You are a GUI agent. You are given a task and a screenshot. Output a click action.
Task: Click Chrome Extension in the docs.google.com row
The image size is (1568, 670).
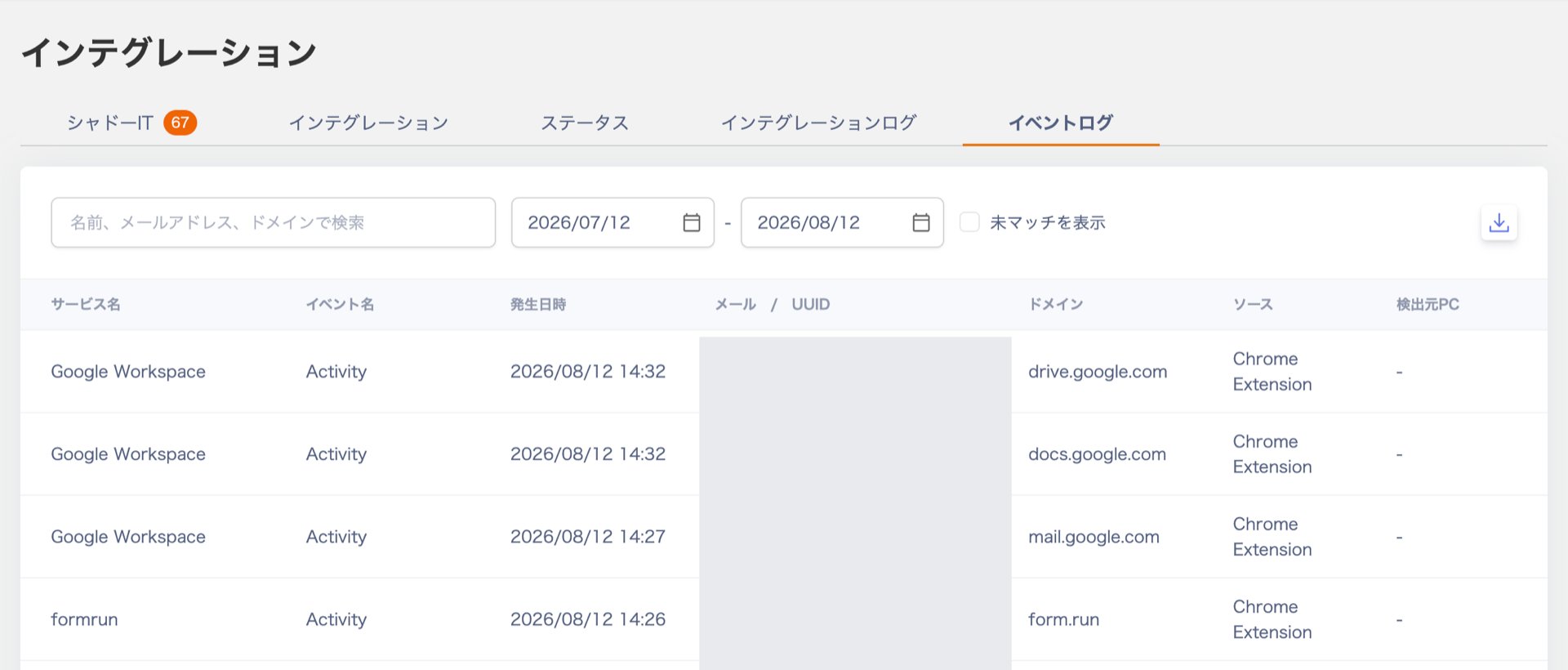pos(1272,454)
